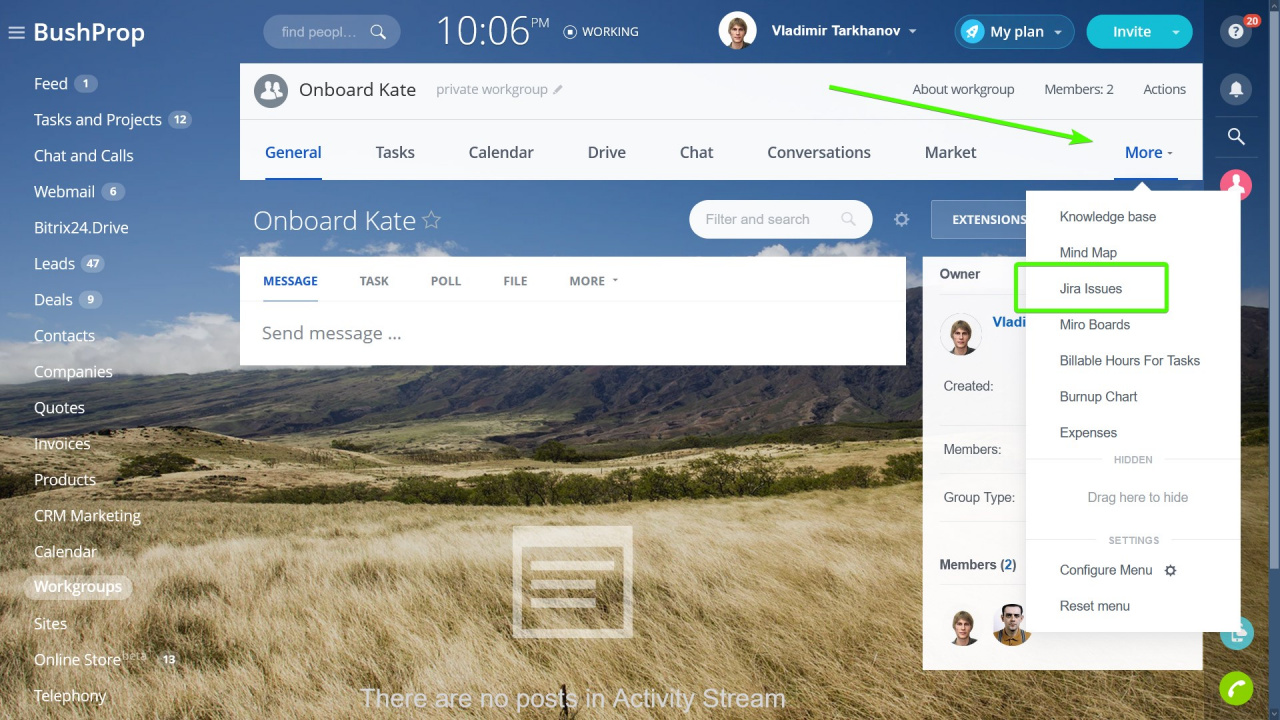Image resolution: width=1280 pixels, height=720 pixels.
Task: Click the right sidebar search magnifier icon
Action: pyautogui.click(x=1236, y=137)
